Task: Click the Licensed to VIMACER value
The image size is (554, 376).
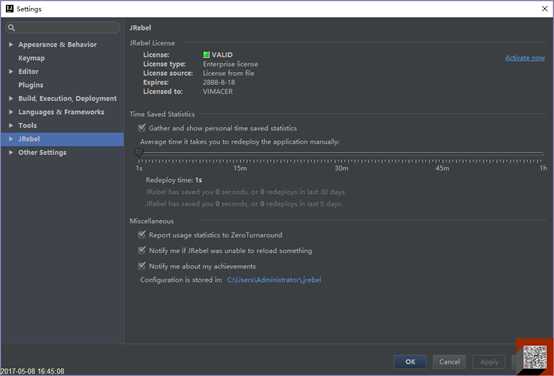Action: (x=218, y=92)
